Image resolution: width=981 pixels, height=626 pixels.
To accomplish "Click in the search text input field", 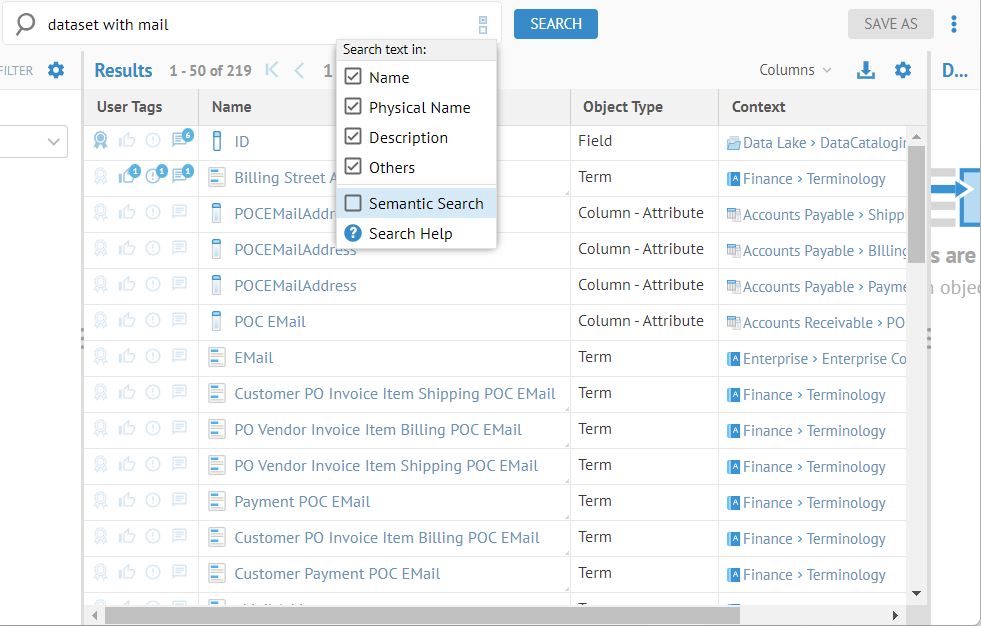I will click(250, 24).
